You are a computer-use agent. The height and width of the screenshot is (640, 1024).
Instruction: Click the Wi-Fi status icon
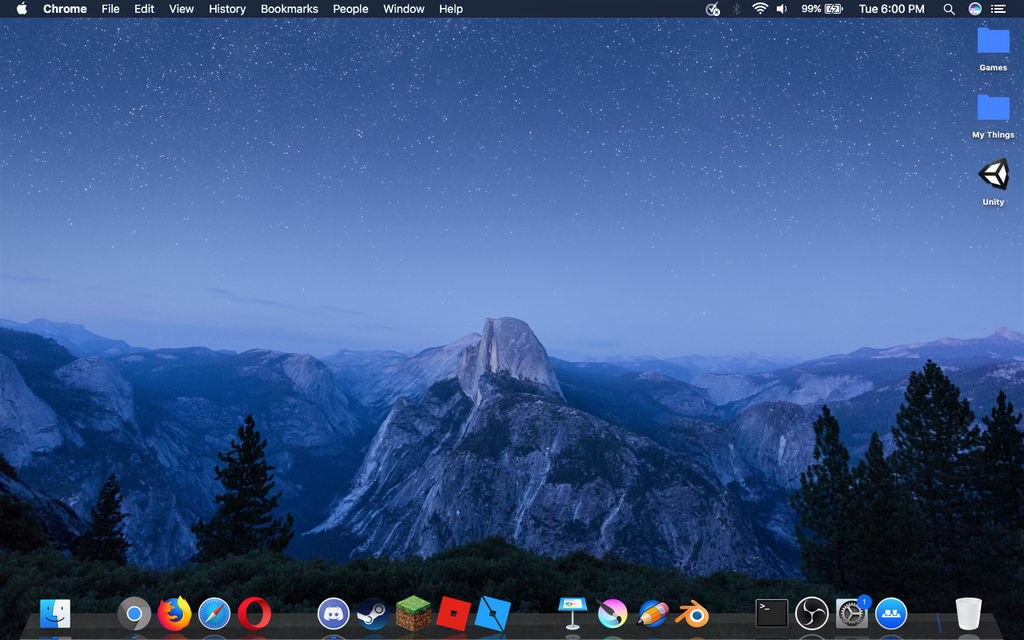point(760,9)
